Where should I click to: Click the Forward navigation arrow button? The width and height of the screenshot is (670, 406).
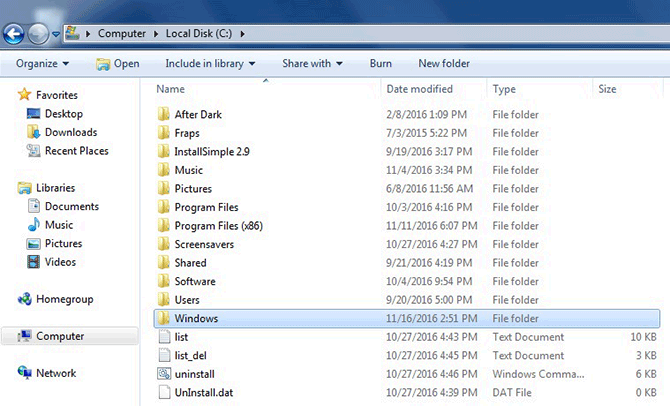(38, 34)
